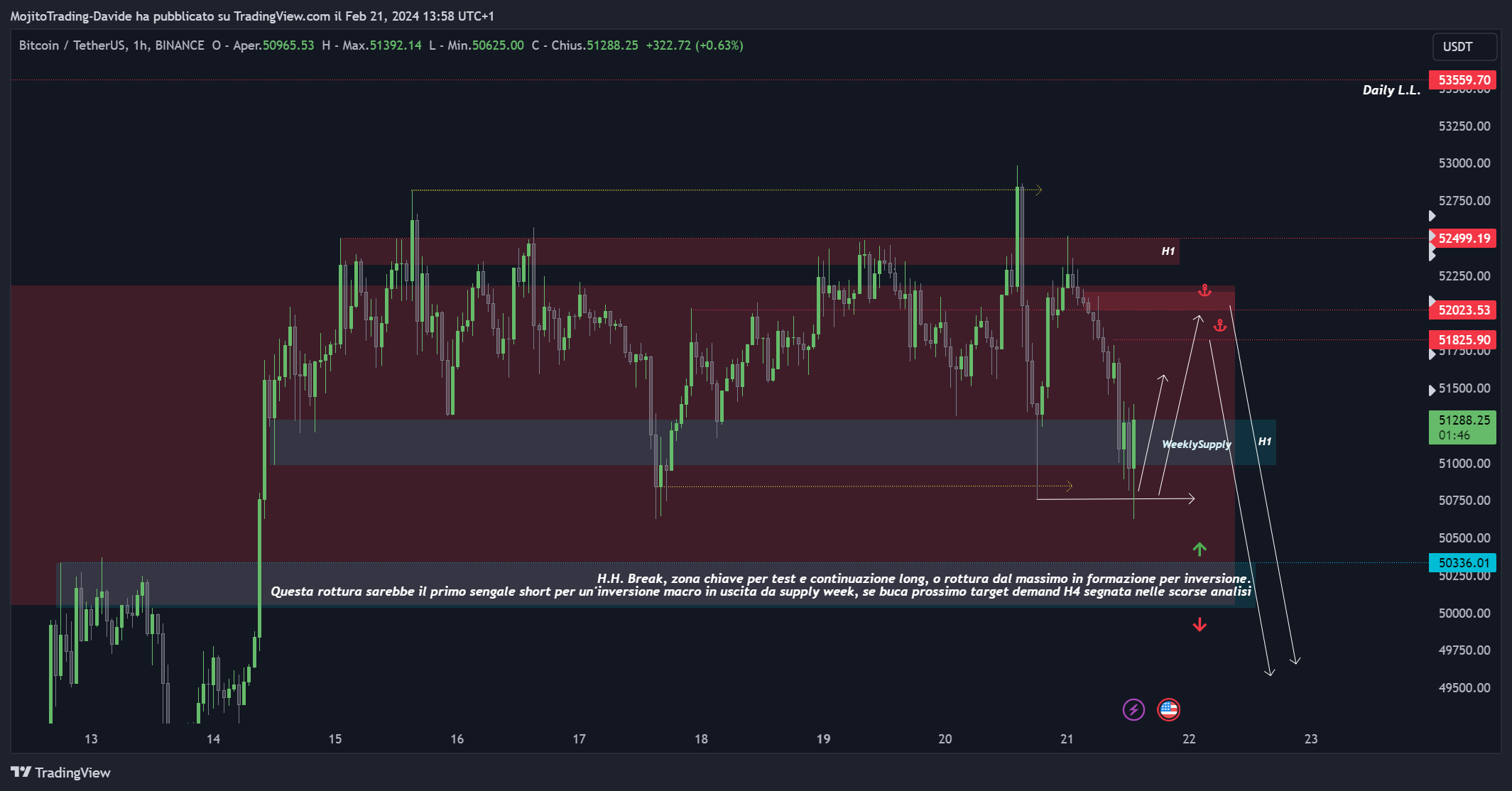
Task: Click date label 22 on time axis
Action: (1189, 739)
